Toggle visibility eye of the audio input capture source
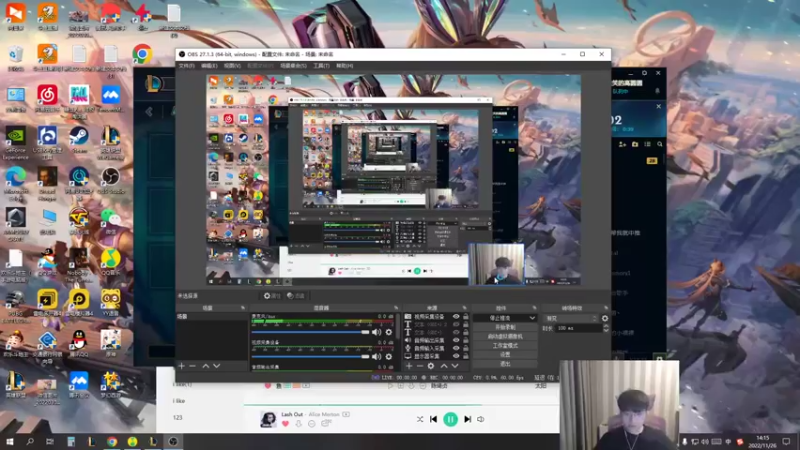The image size is (800, 450). coord(456,348)
